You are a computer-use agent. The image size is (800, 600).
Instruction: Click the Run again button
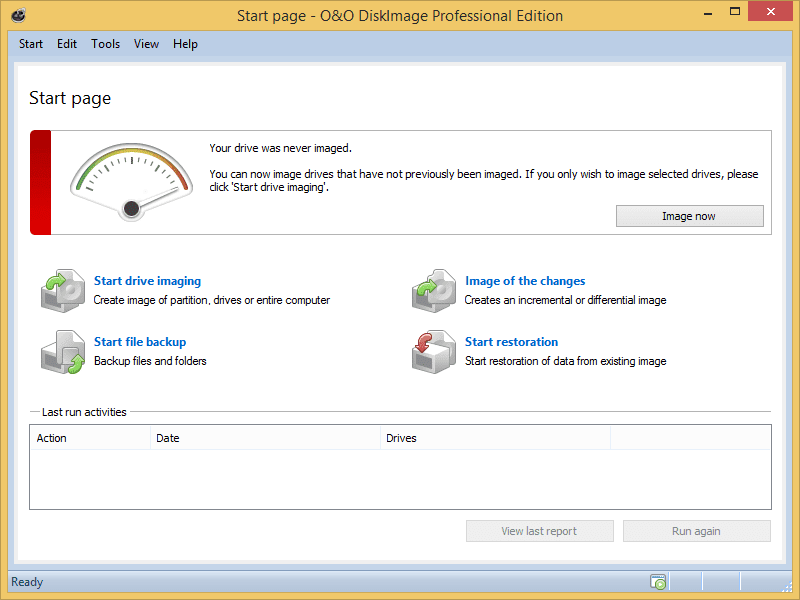pyautogui.click(x=696, y=531)
